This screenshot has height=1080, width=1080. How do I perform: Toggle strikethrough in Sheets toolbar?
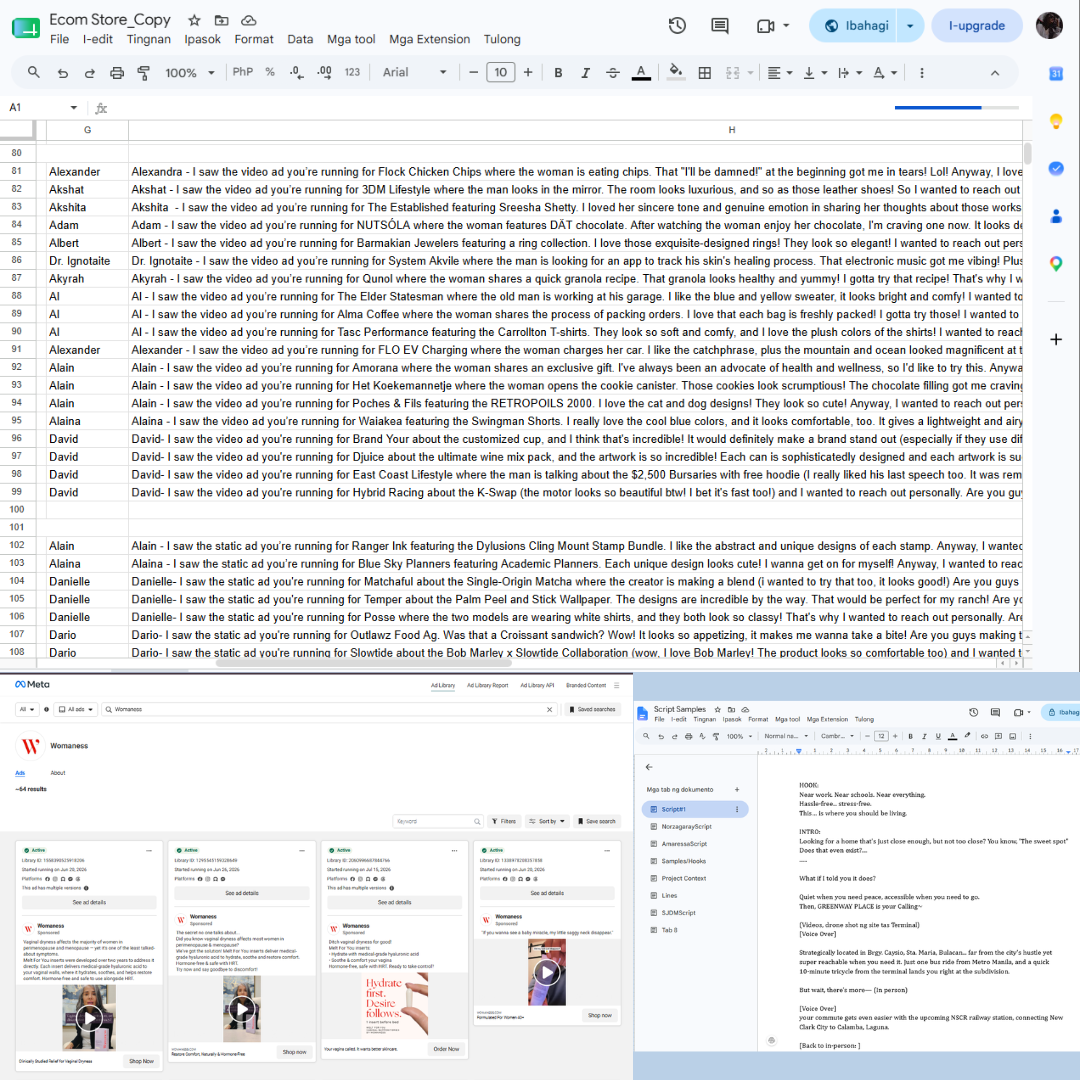click(612, 72)
